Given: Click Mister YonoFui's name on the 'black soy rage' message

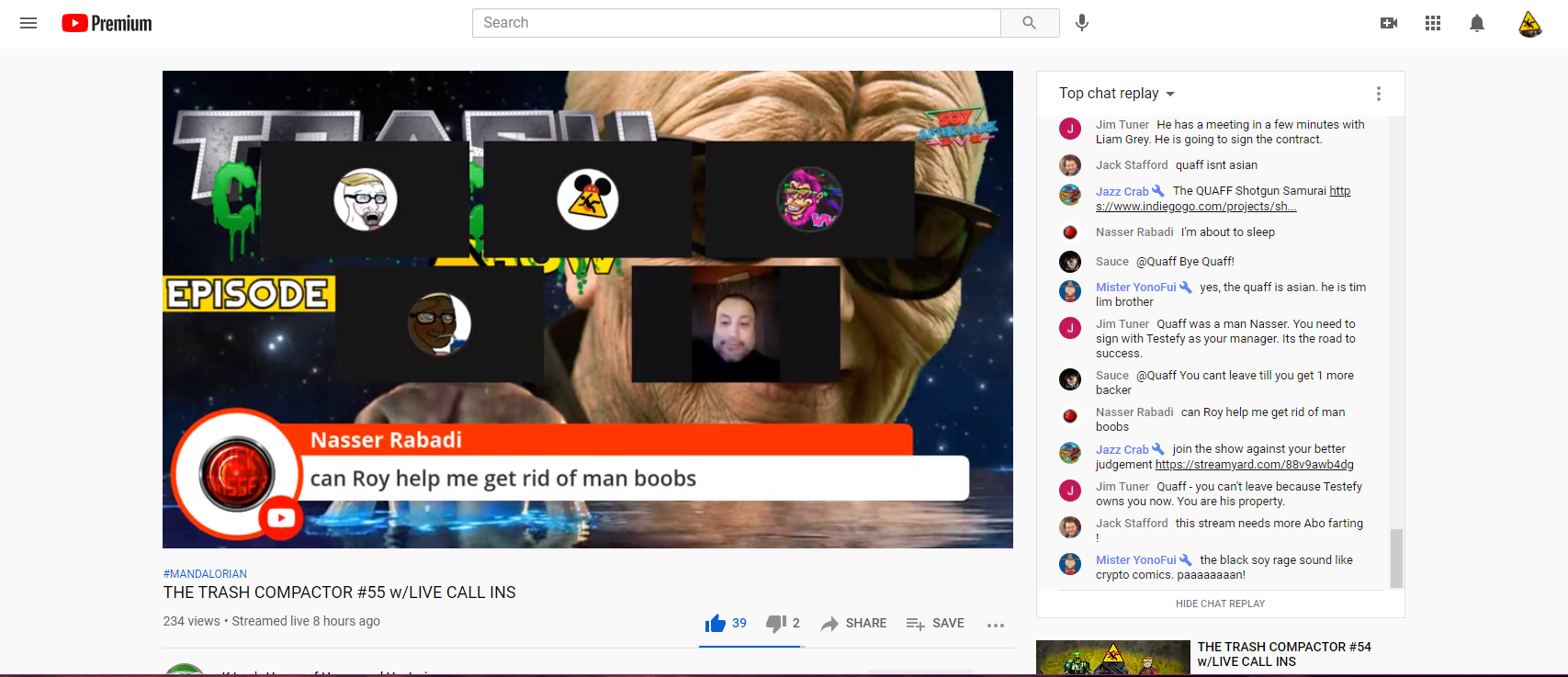Looking at the screenshot, I should pyautogui.click(x=1135, y=560).
